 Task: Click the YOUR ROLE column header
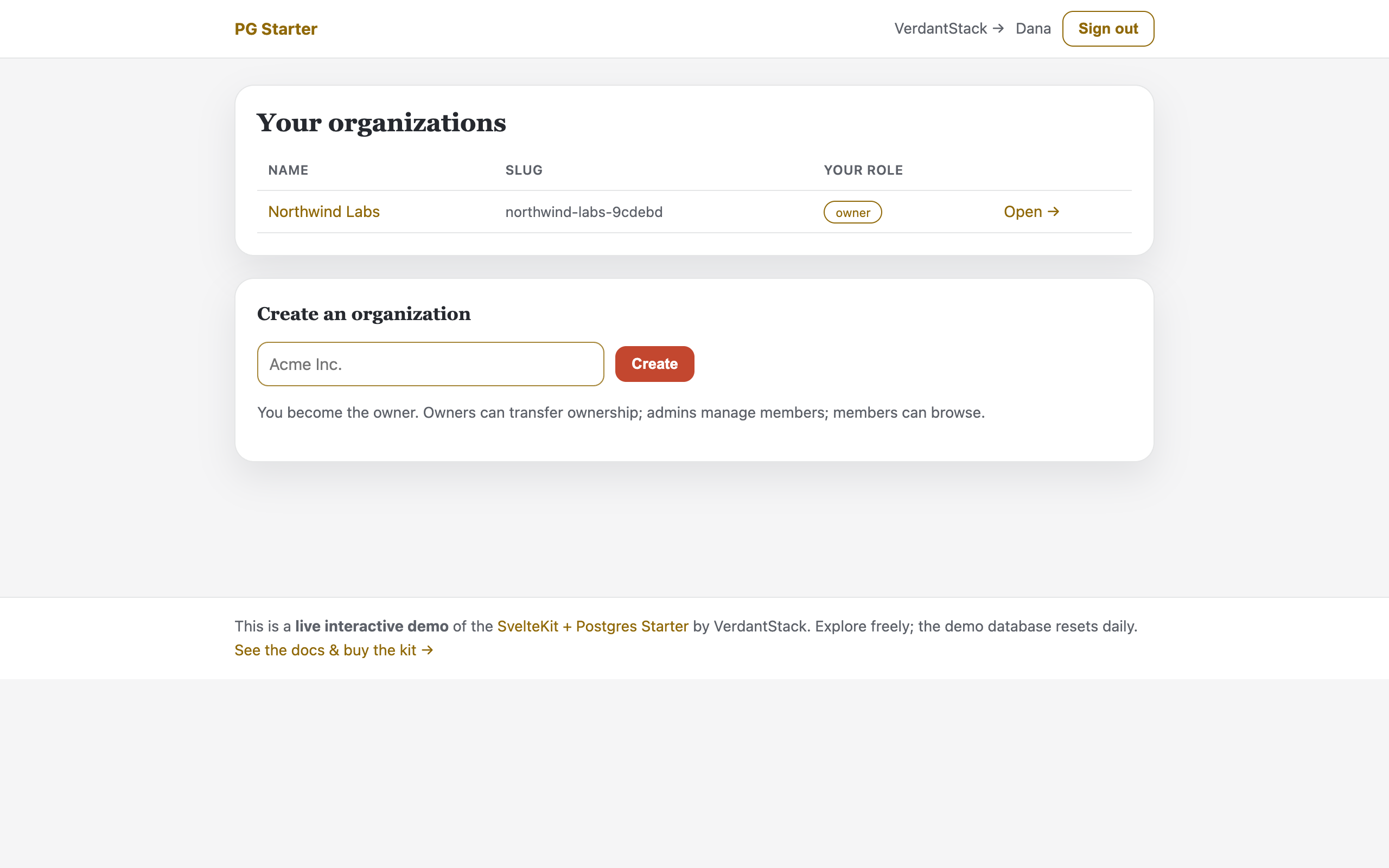pos(863,170)
